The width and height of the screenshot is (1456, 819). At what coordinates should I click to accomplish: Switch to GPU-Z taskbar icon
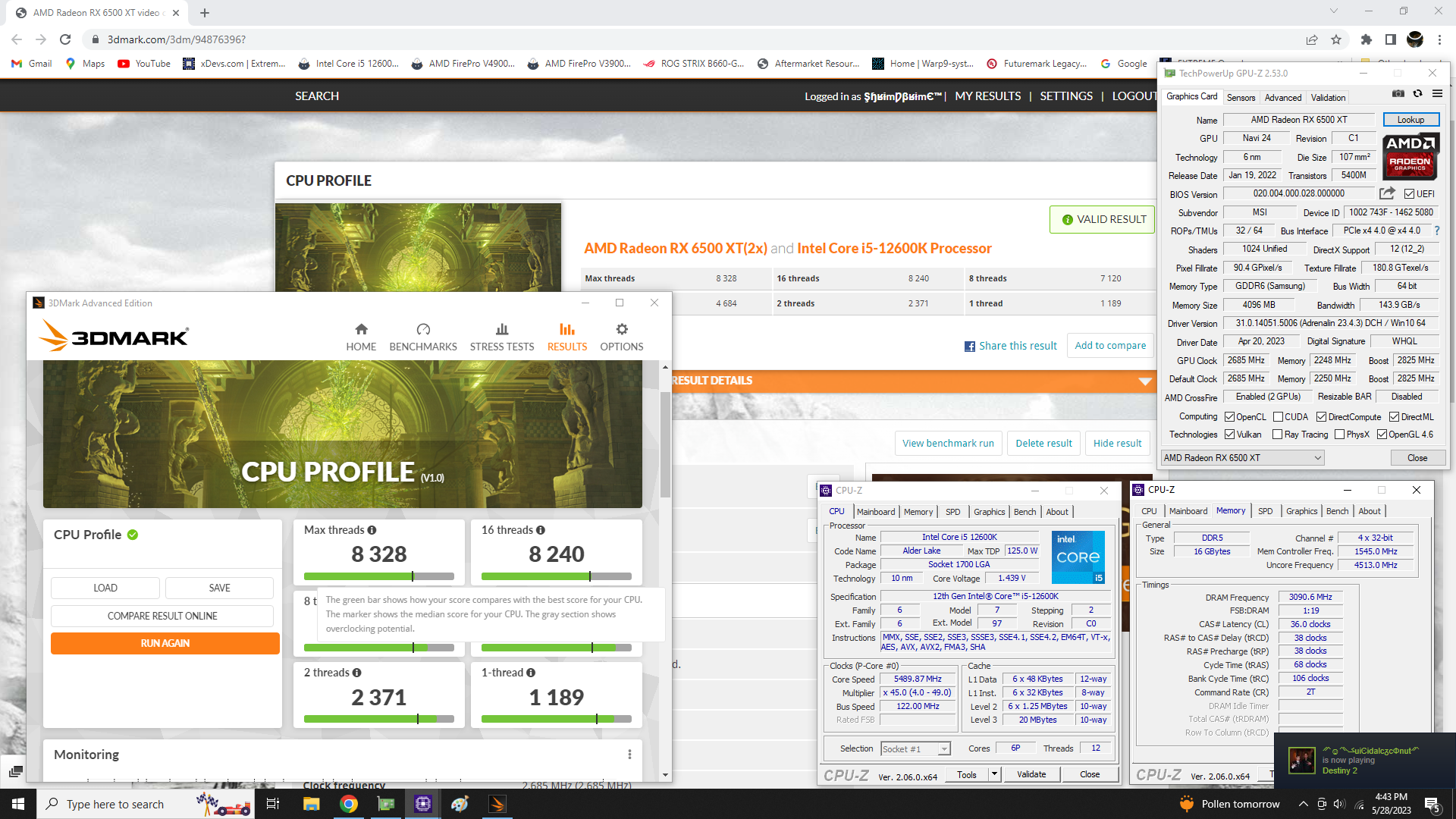point(386,804)
